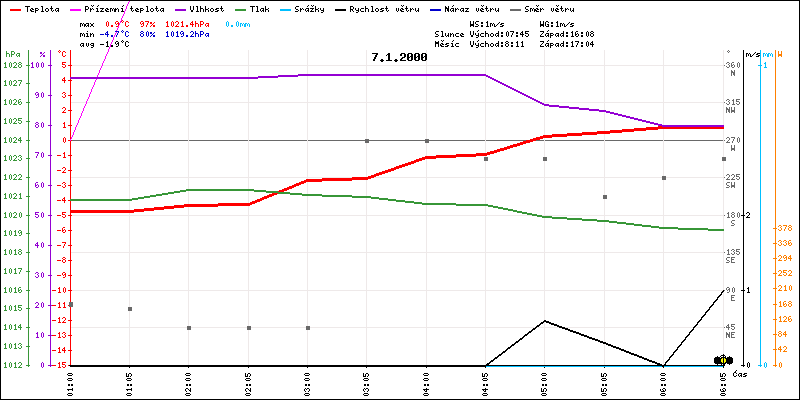The image size is (800, 400).
Task: Click the hPa pressure axis label
Action: click(x=12, y=54)
